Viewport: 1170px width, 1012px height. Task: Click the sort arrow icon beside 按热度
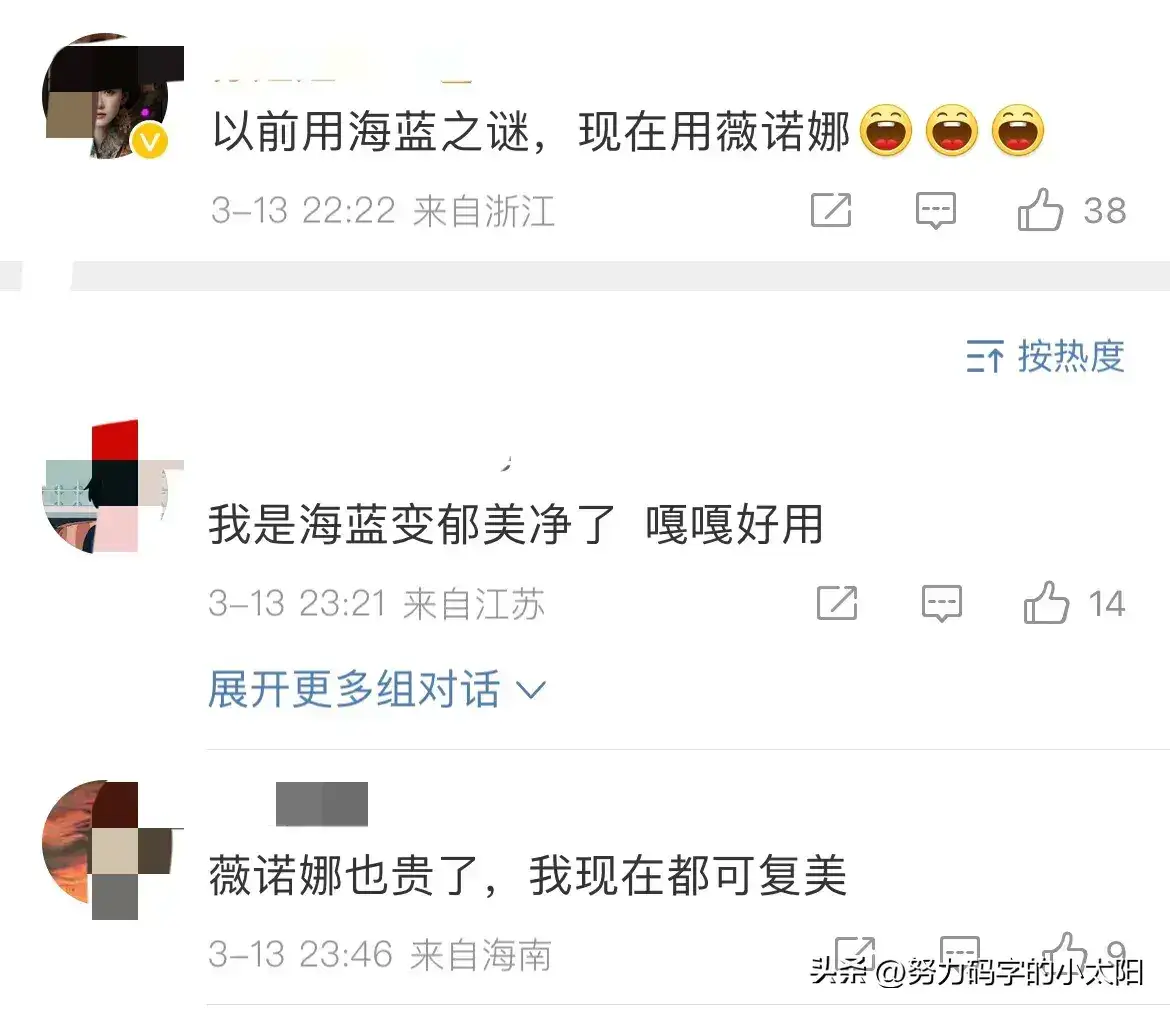(x=985, y=356)
